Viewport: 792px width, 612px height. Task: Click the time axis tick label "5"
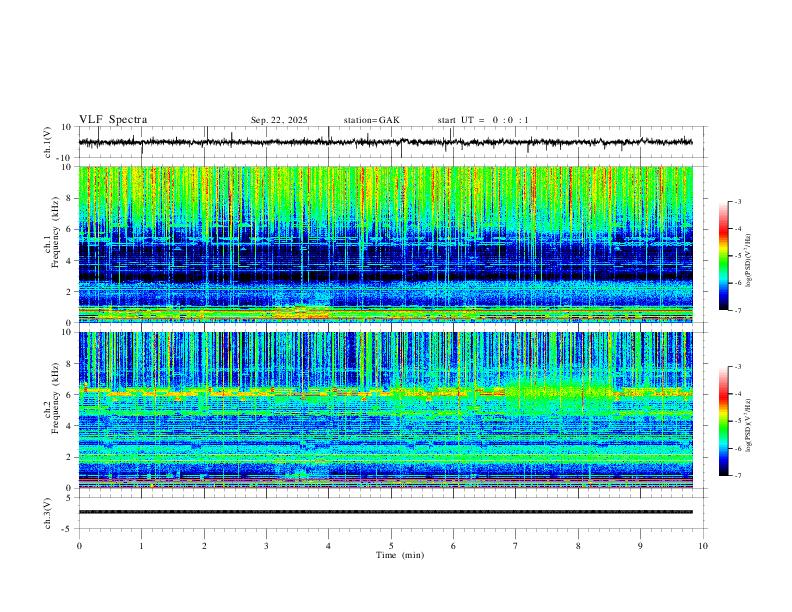pyautogui.click(x=391, y=546)
